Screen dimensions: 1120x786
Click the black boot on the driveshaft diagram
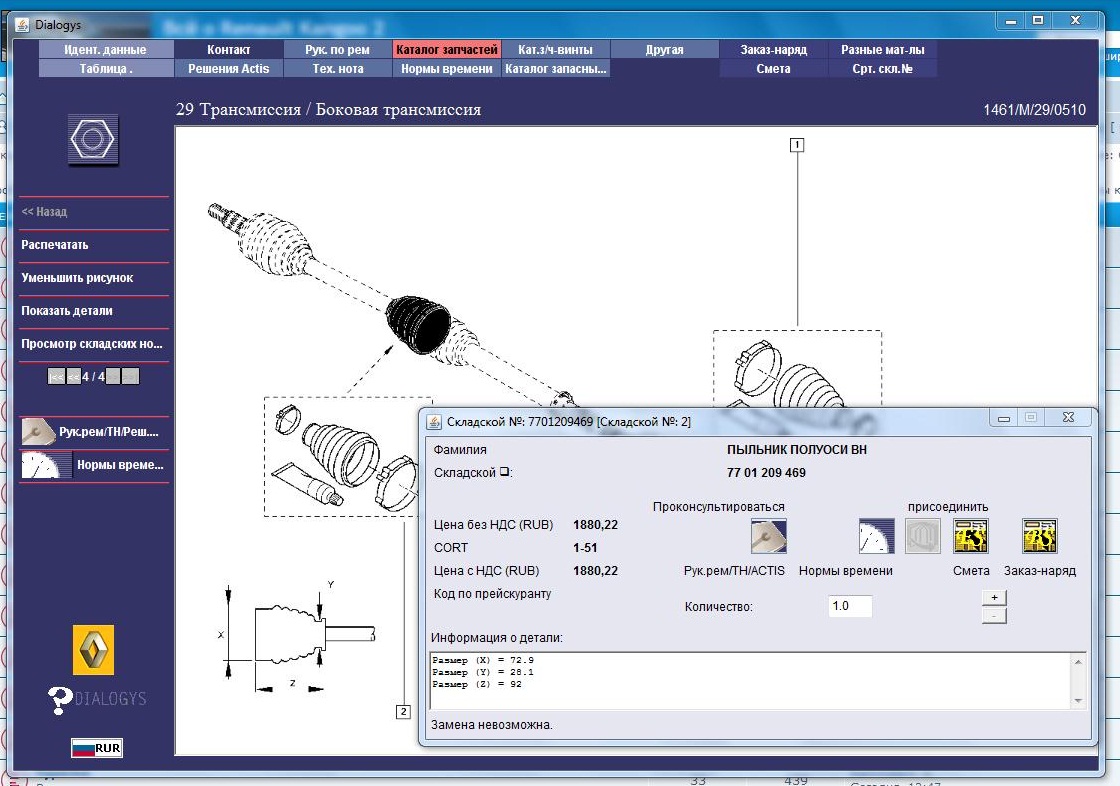tap(419, 324)
